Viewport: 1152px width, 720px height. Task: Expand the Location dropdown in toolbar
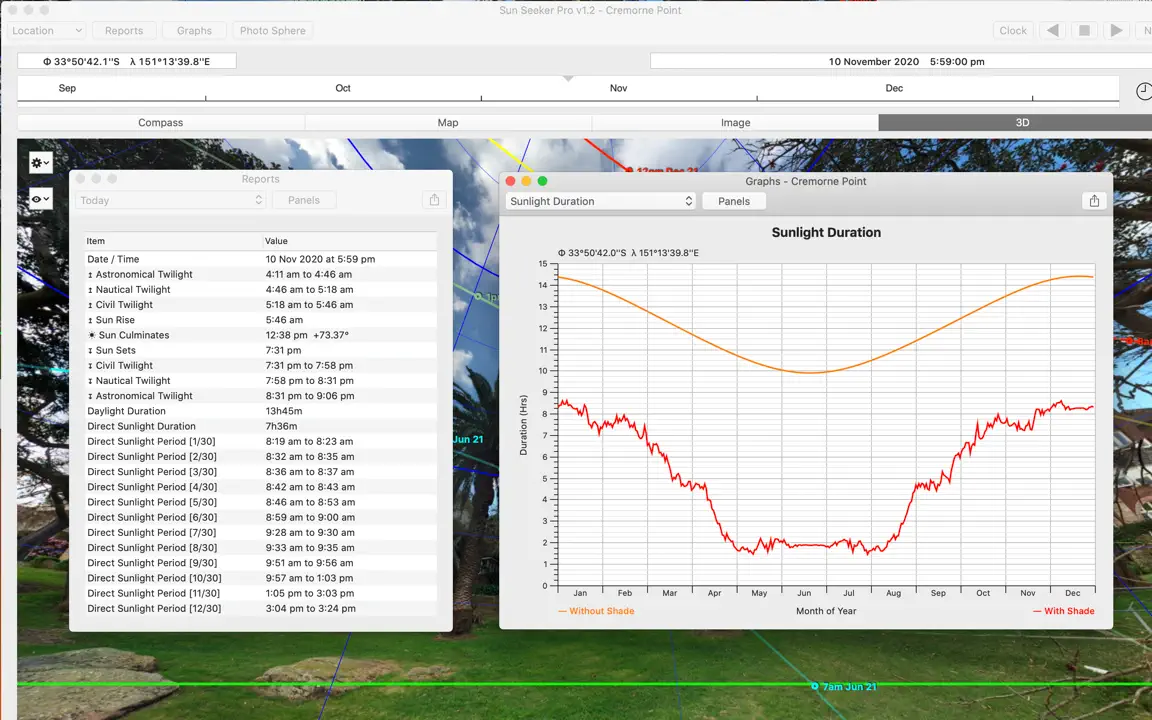pyautogui.click(x=47, y=30)
